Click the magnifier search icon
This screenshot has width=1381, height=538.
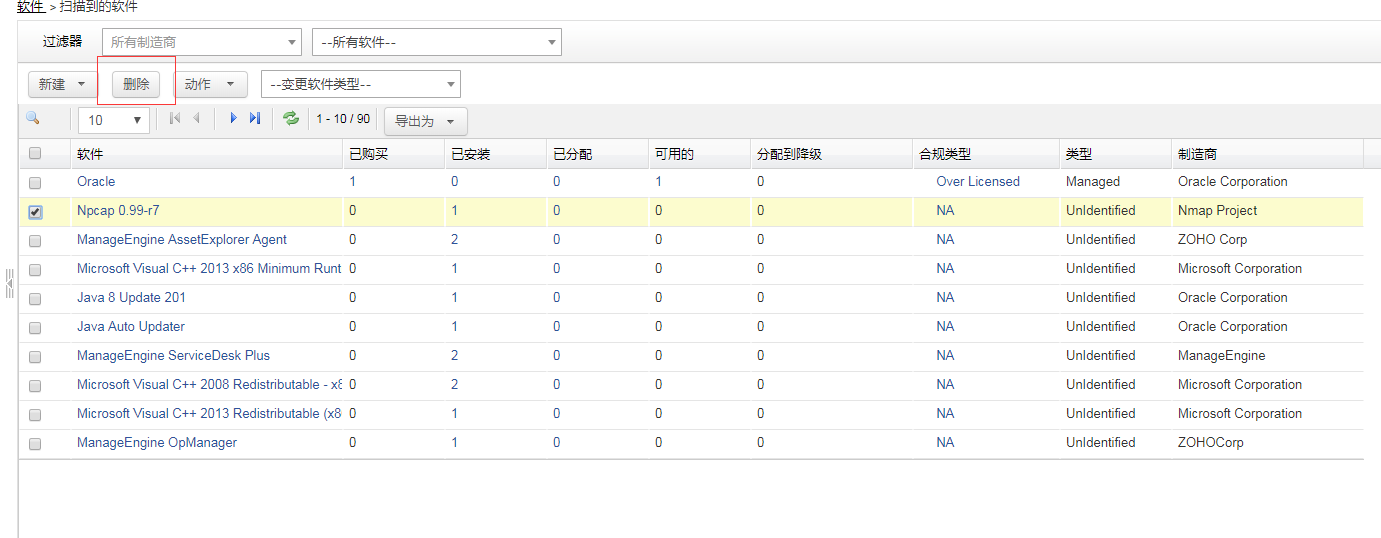pyautogui.click(x=32, y=119)
